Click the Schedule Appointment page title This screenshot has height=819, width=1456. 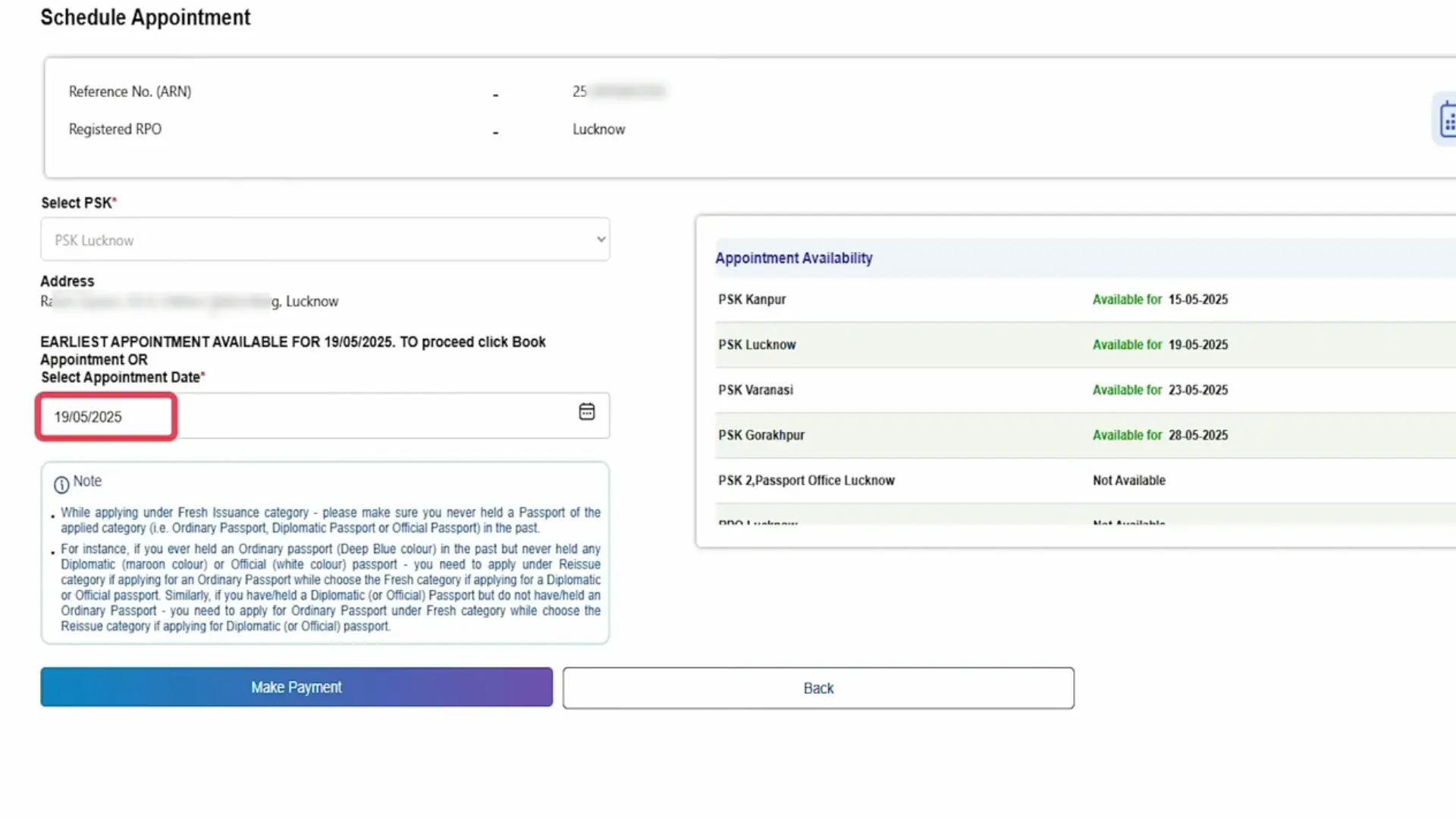145,17
